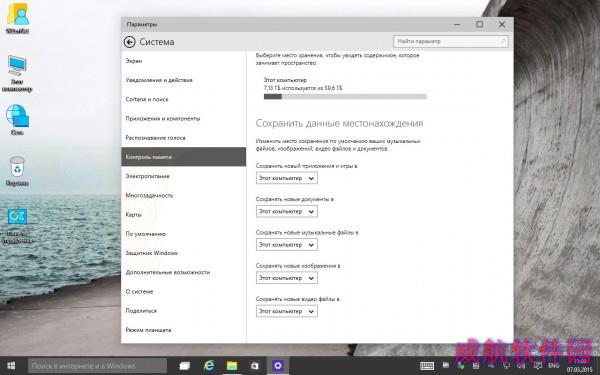Click the taskbar web and Windows search box

(x=98, y=366)
